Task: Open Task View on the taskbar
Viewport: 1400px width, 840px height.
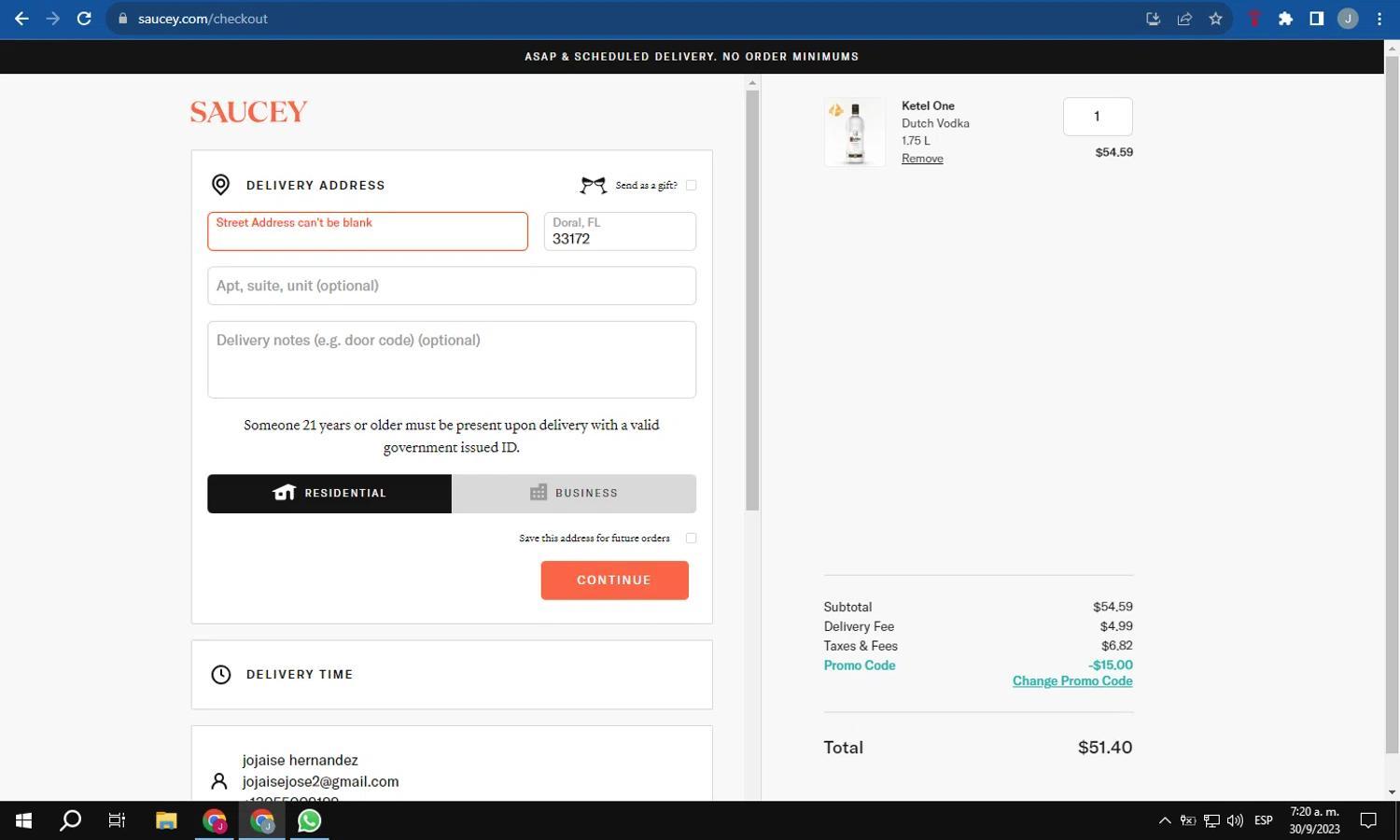Action: click(x=117, y=820)
